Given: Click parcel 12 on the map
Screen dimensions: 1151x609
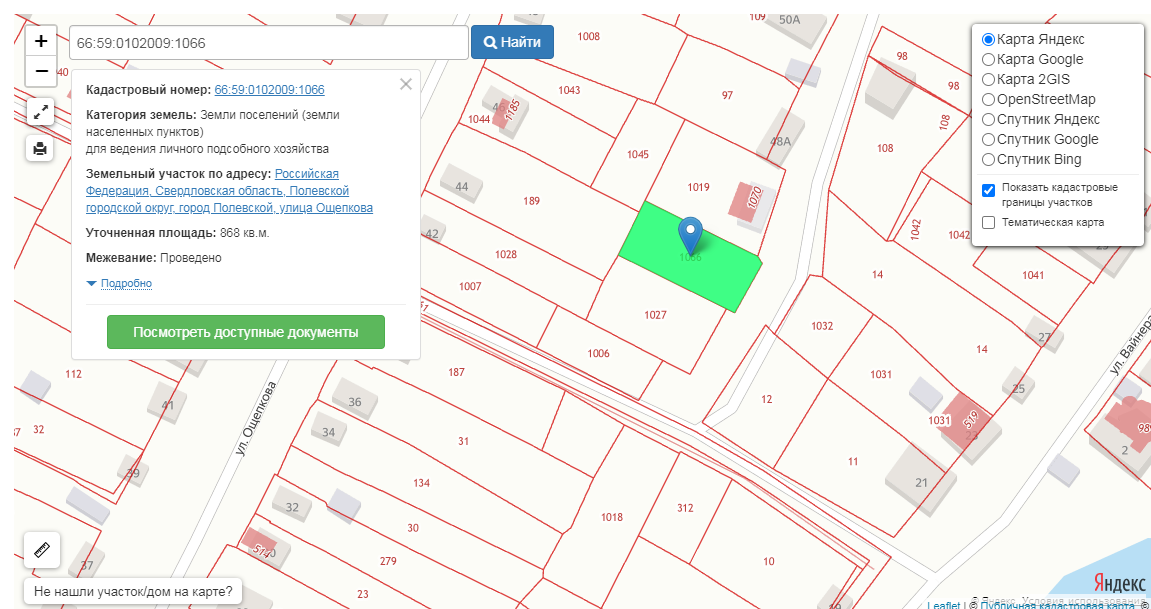Looking at the screenshot, I should (x=767, y=399).
